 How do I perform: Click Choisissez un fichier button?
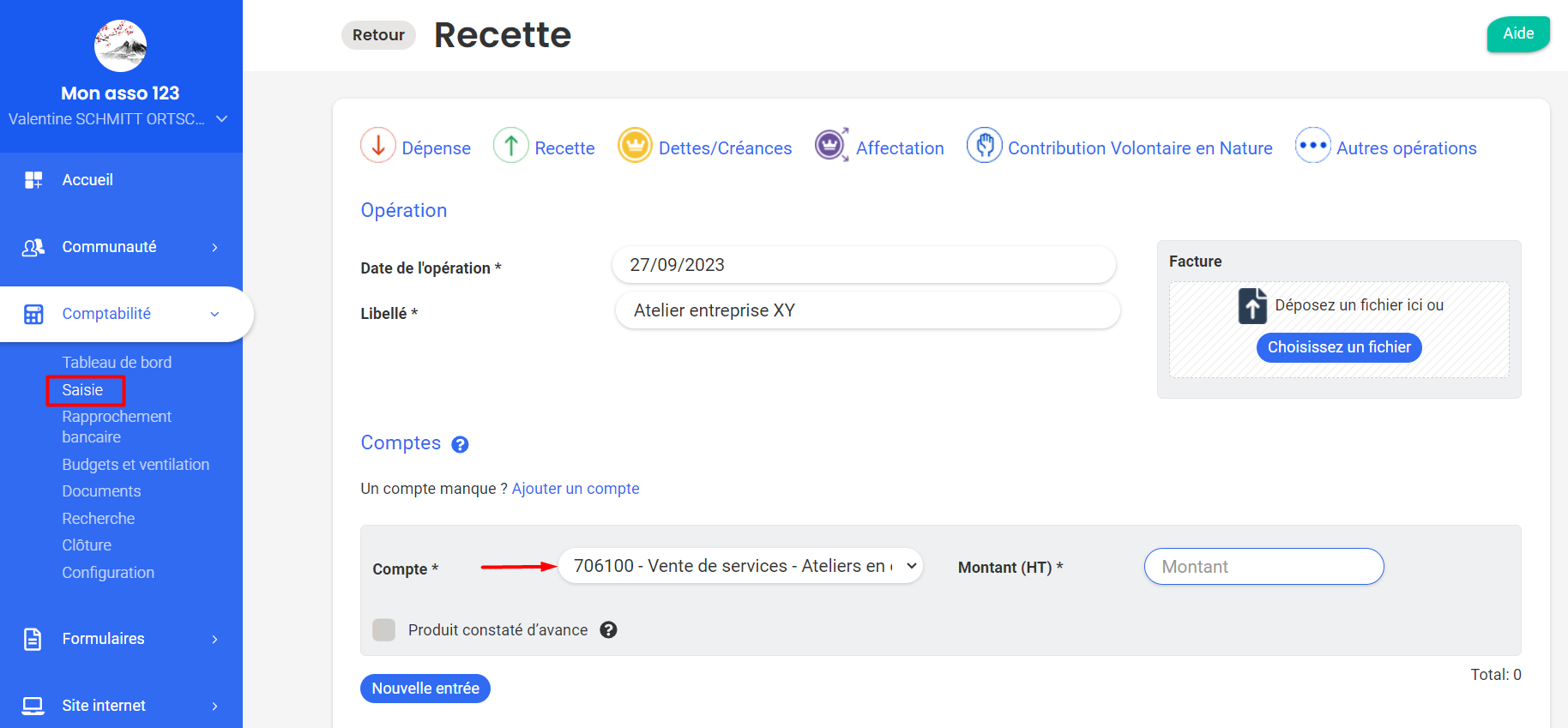[x=1339, y=347]
